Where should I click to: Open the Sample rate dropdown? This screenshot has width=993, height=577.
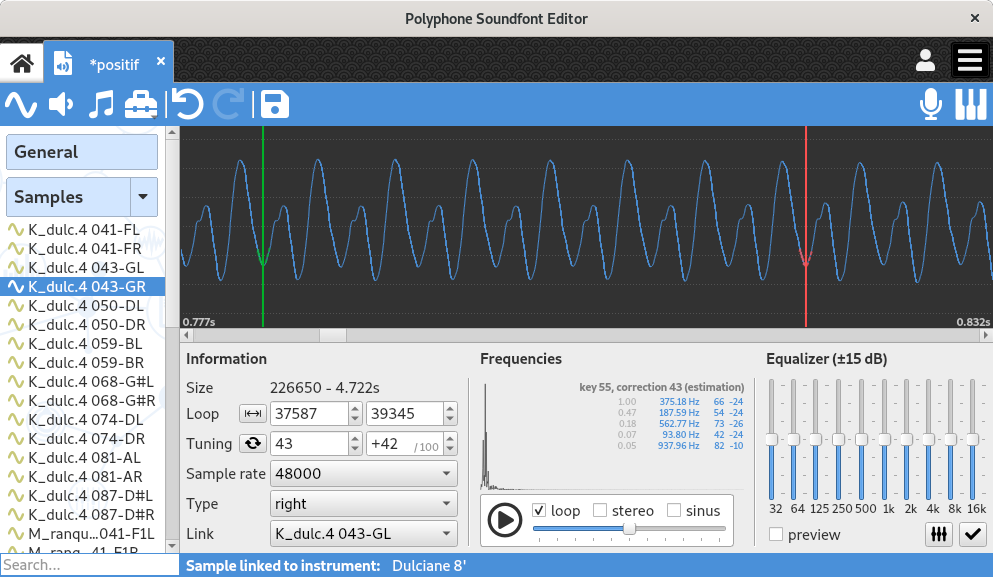363,474
